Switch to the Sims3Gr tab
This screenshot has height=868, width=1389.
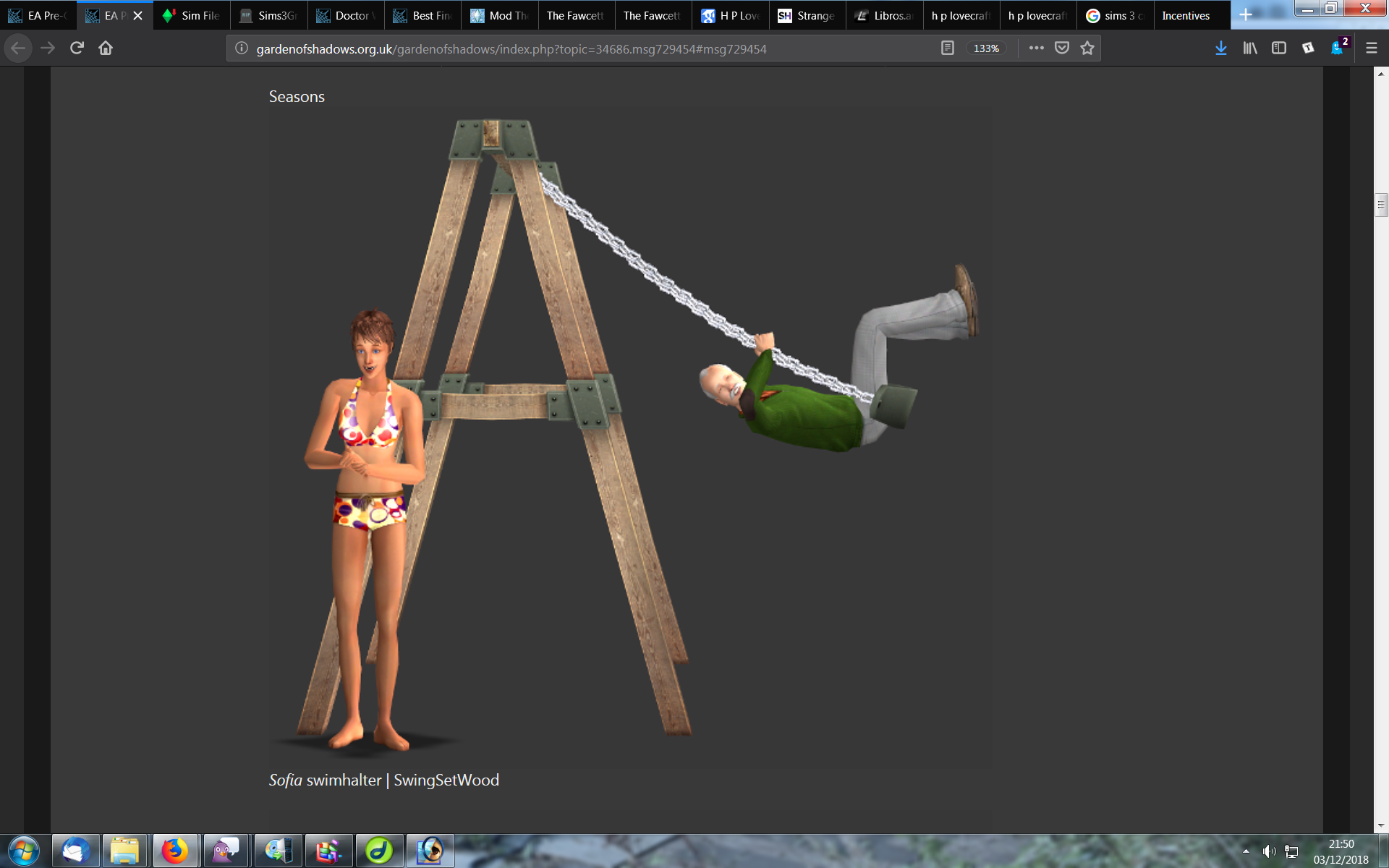click(x=268, y=15)
